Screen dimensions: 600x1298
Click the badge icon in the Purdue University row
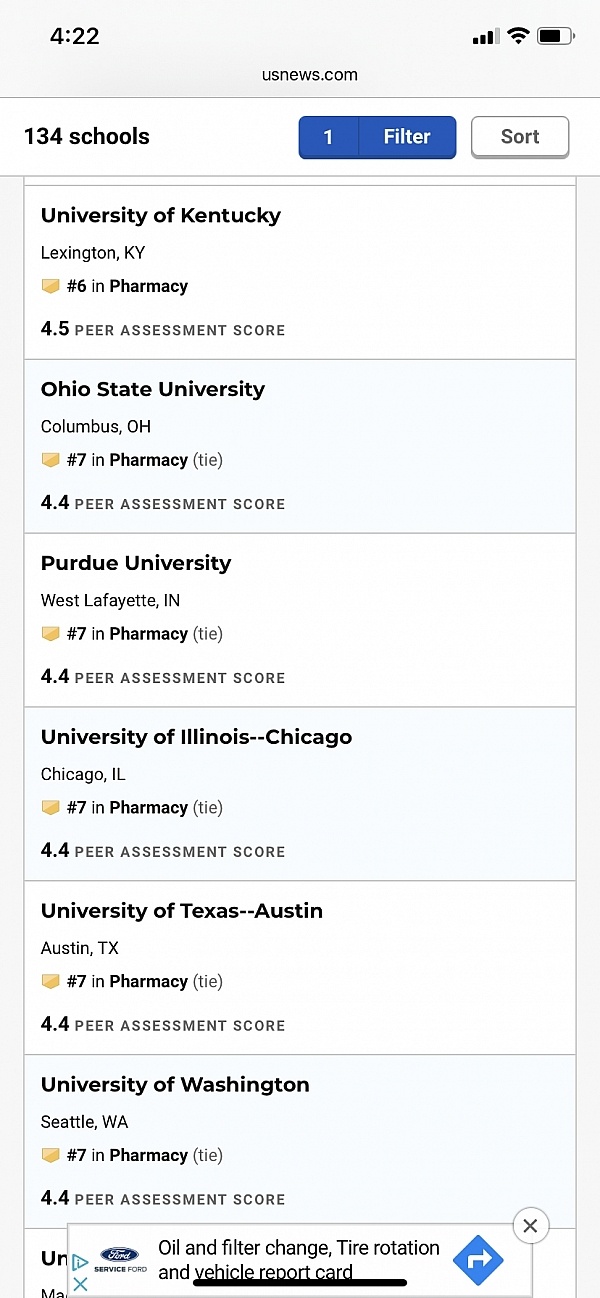point(50,634)
